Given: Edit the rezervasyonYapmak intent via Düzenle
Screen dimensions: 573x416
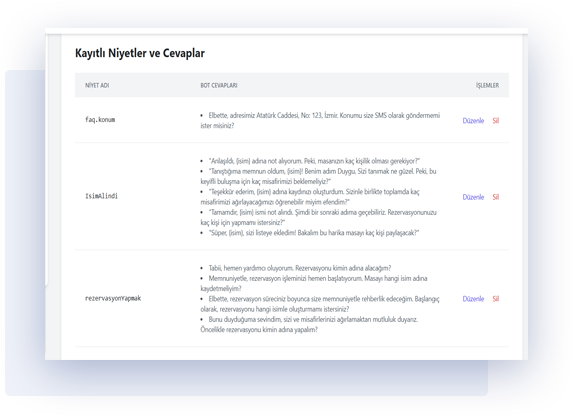Looking at the screenshot, I should tap(473, 299).
